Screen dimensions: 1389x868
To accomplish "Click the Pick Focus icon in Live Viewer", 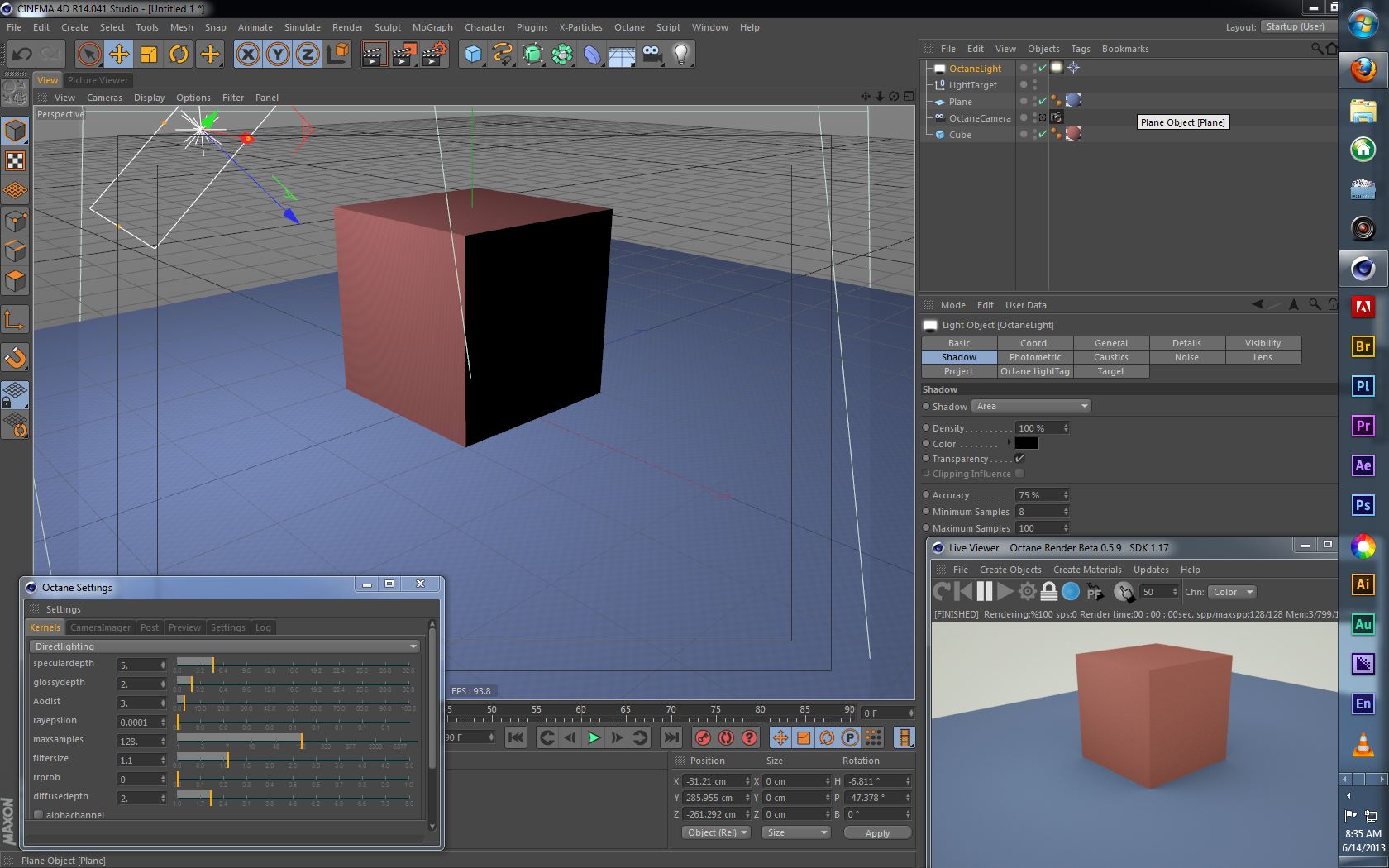I will click(1095, 591).
